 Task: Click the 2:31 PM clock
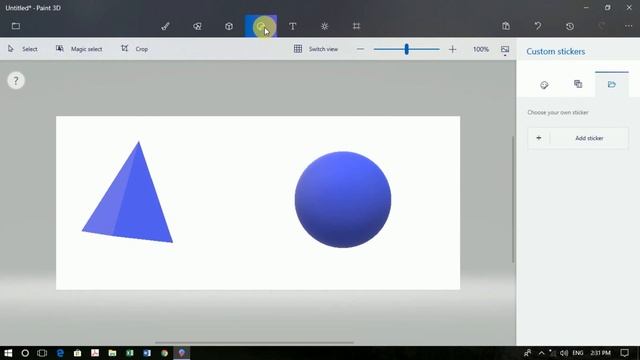coord(600,353)
